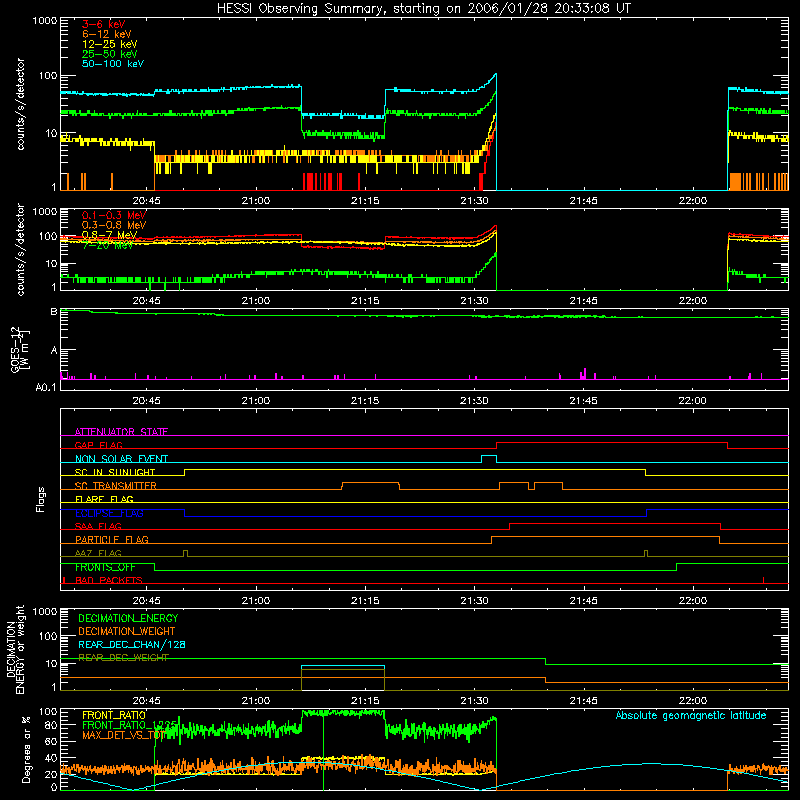
Task: Select the ECLIPSE_FLAG label
Action: pos(109,513)
